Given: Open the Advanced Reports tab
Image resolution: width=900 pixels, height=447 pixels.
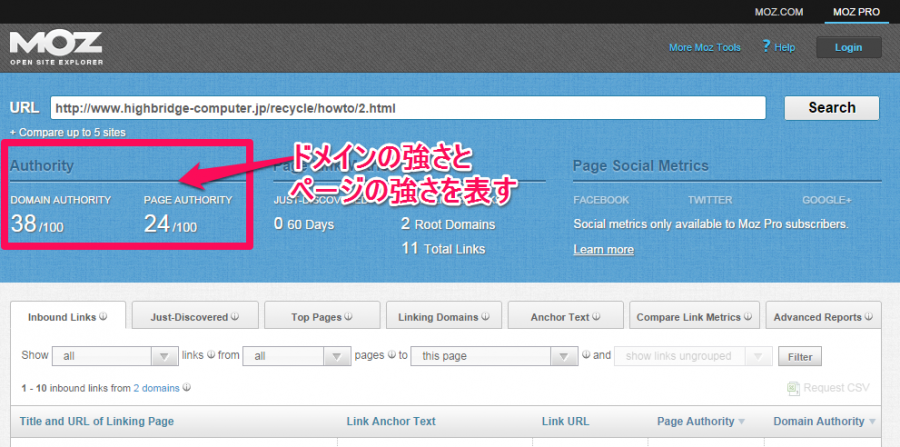Looking at the screenshot, I should pos(823,315).
